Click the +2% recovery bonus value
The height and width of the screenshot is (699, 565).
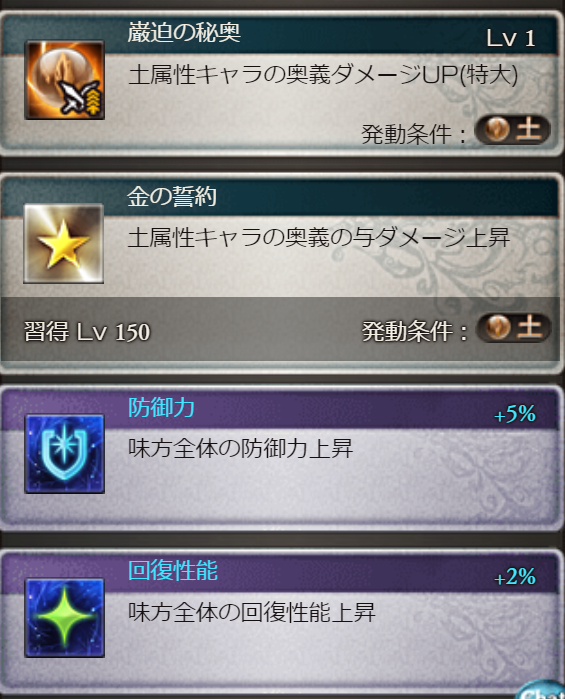(x=515, y=577)
